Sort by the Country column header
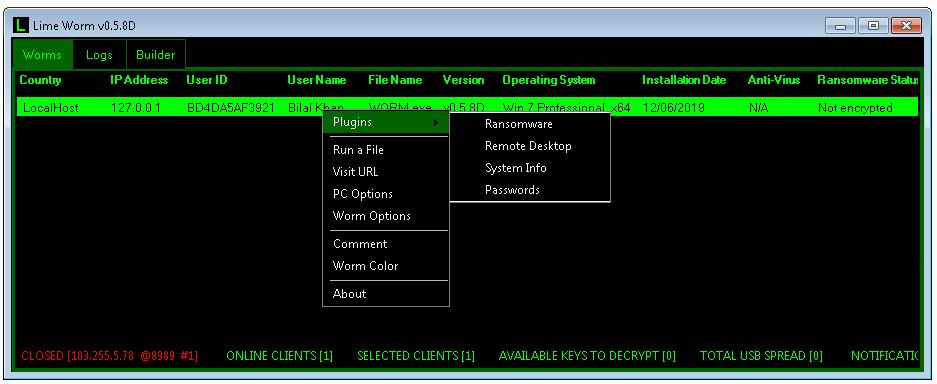 coord(41,80)
